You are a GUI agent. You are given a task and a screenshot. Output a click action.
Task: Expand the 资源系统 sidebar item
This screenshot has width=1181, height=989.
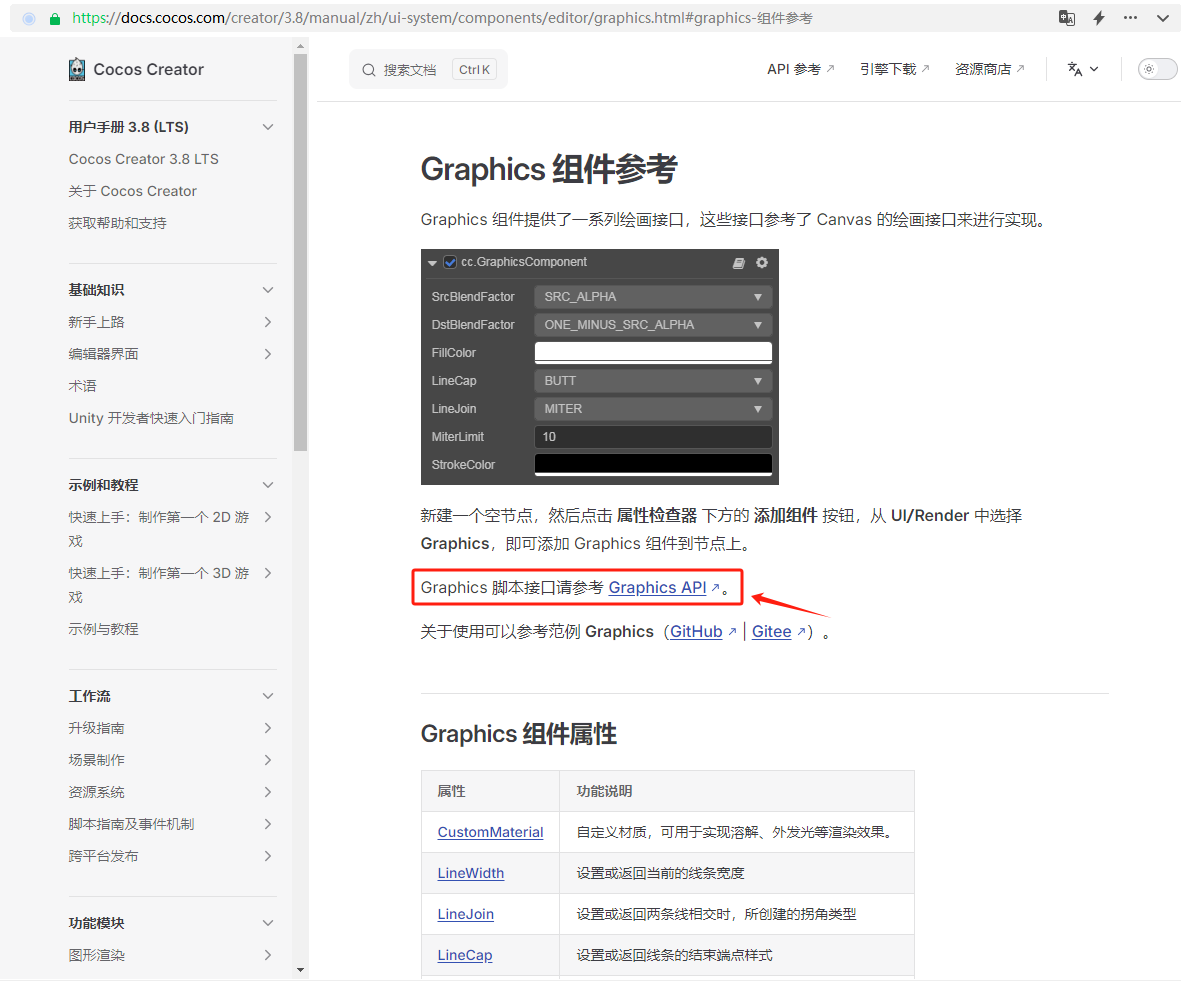click(267, 792)
